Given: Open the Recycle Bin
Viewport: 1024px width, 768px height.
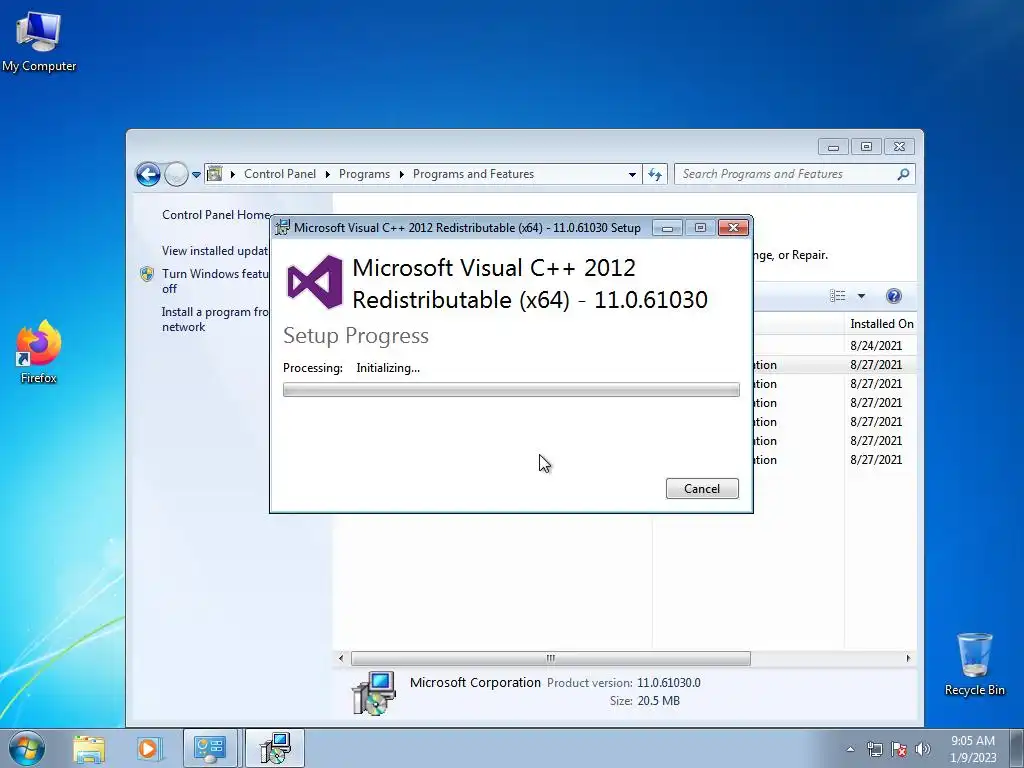Looking at the screenshot, I should click(x=974, y=664).
